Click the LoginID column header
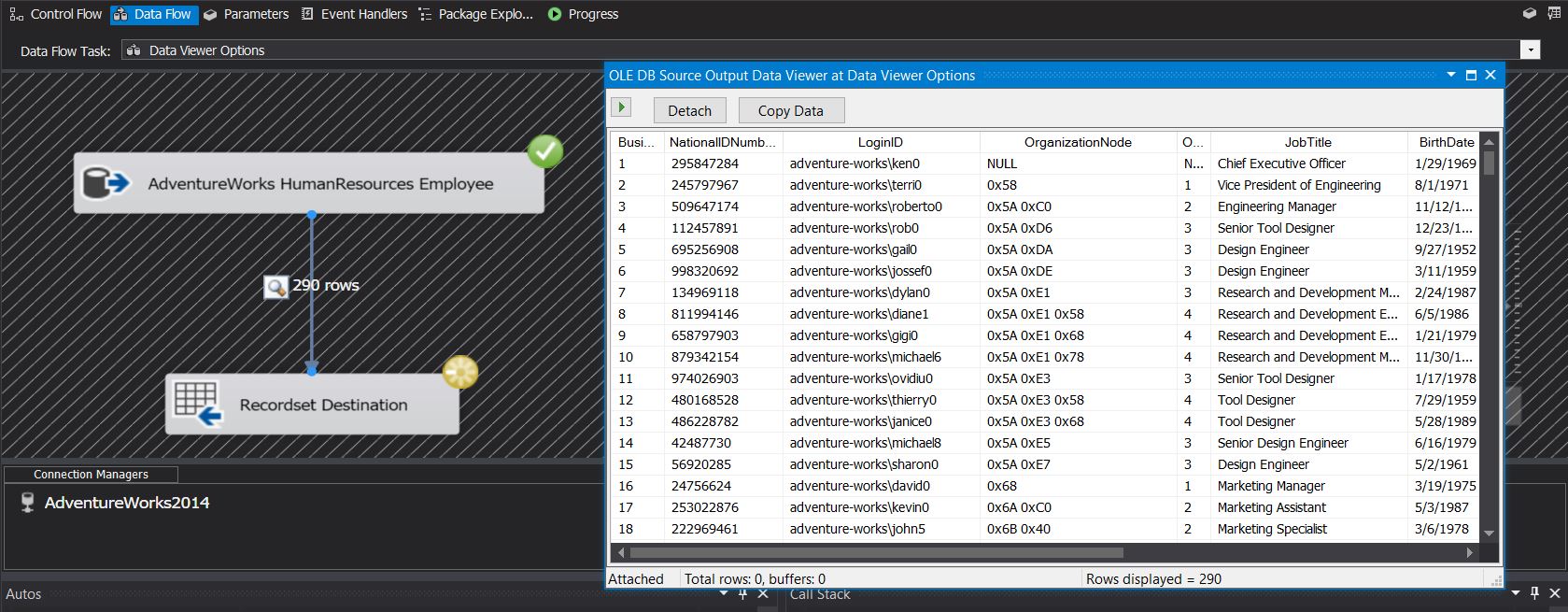Viewport: 1568px width, 612px height. tap(881, 142)
